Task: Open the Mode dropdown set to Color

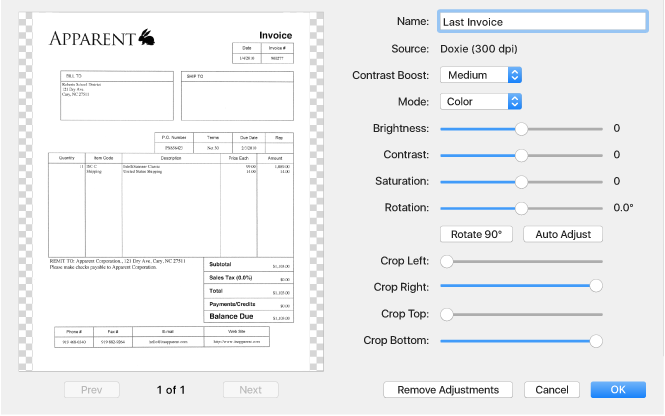Action: [481, 102]
